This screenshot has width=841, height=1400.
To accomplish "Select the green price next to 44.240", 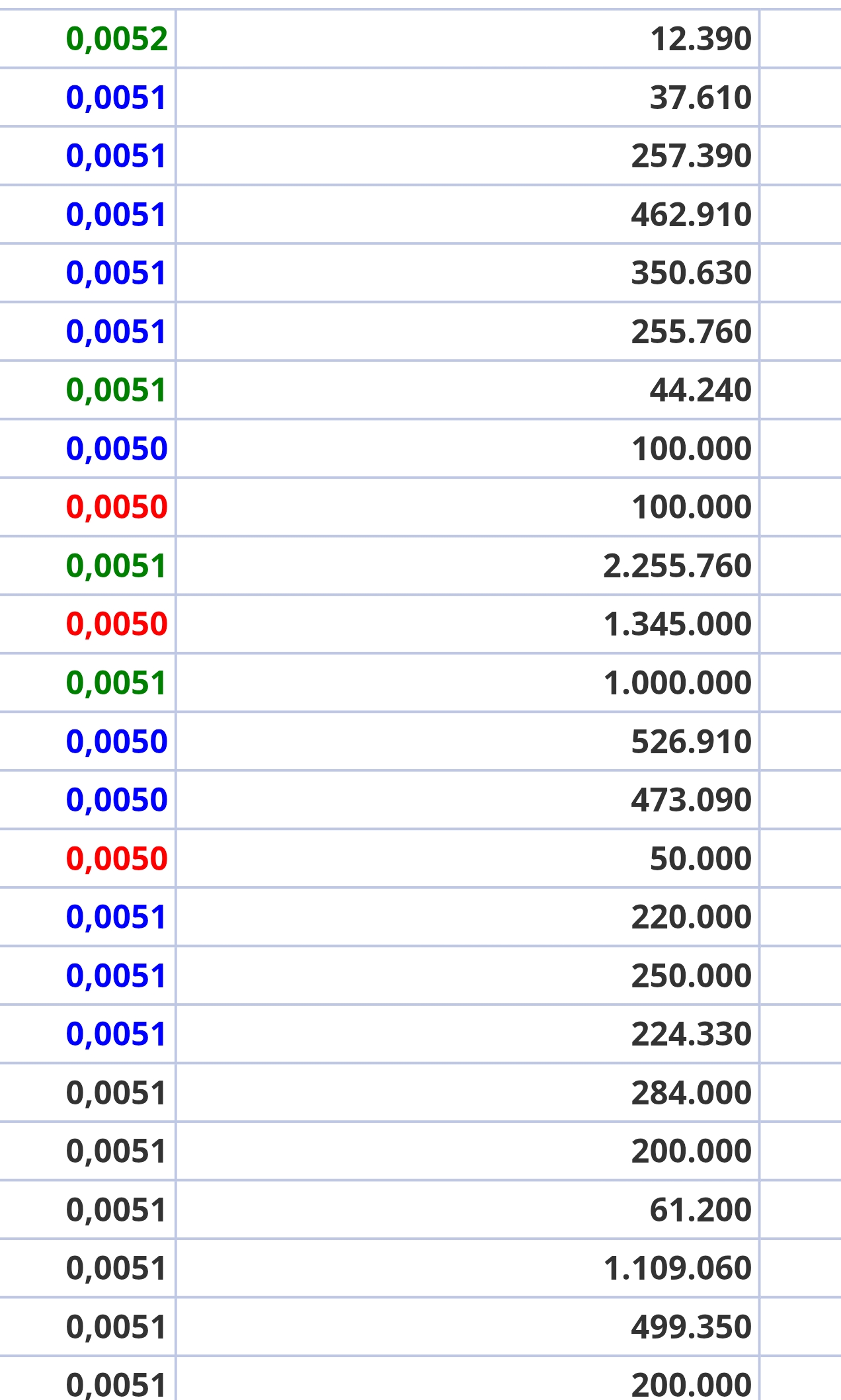I will pyautogui.click(x=116, y=390).
